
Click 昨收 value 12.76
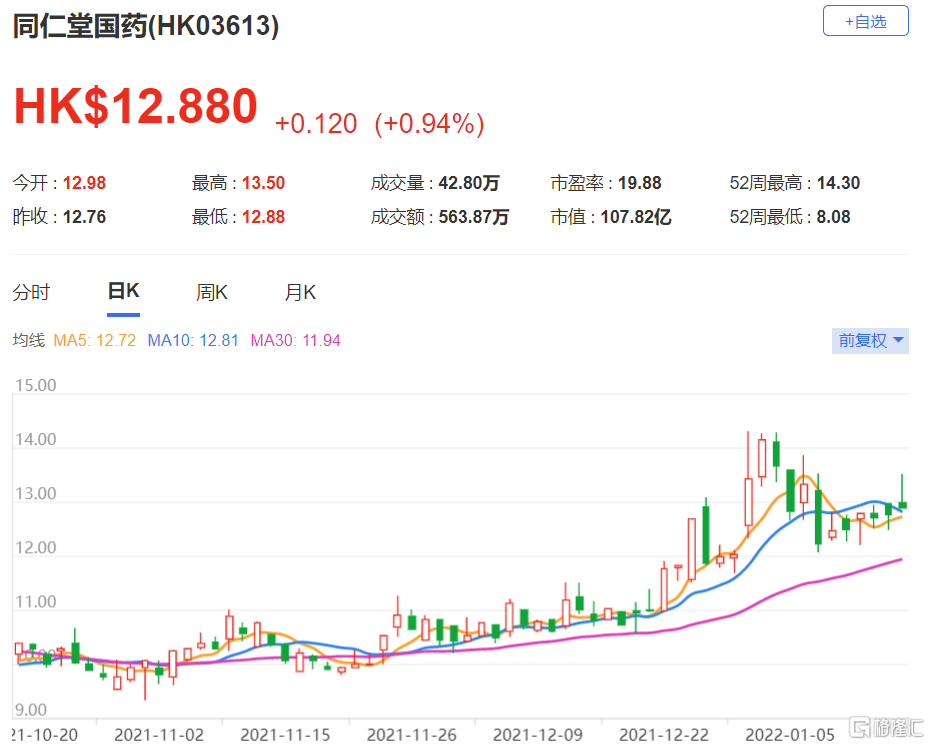84,217
